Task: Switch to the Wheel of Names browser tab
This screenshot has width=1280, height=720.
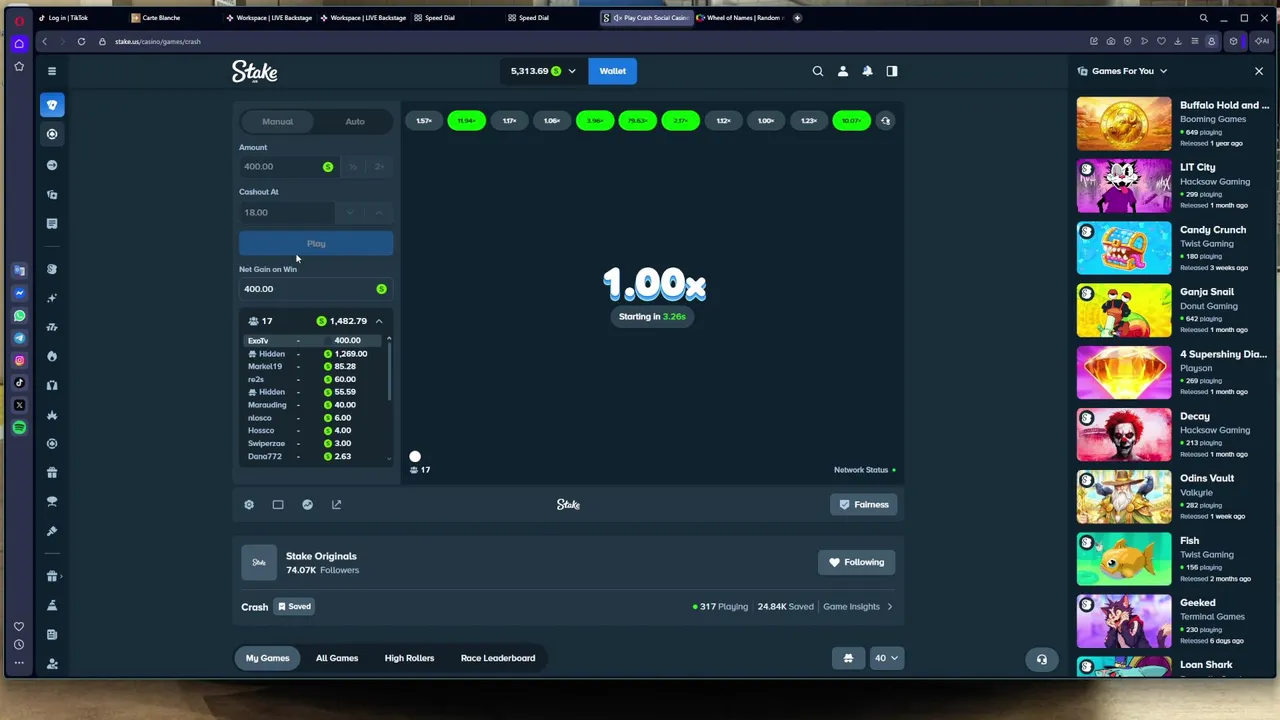Action: click(740, 18)
